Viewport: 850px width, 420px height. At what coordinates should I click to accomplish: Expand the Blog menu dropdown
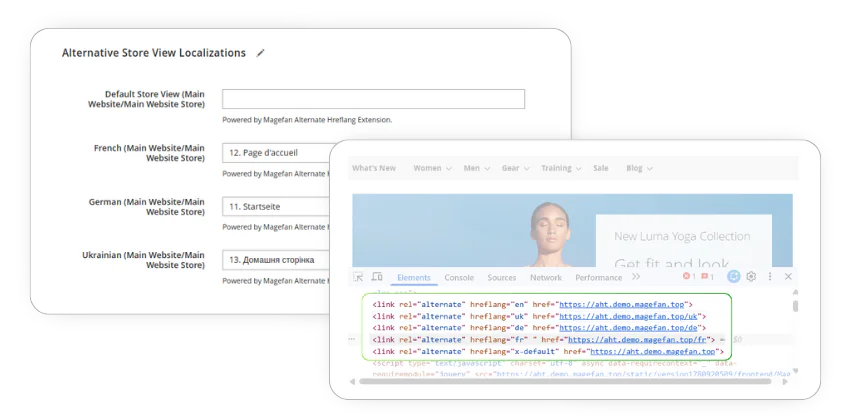639,168
